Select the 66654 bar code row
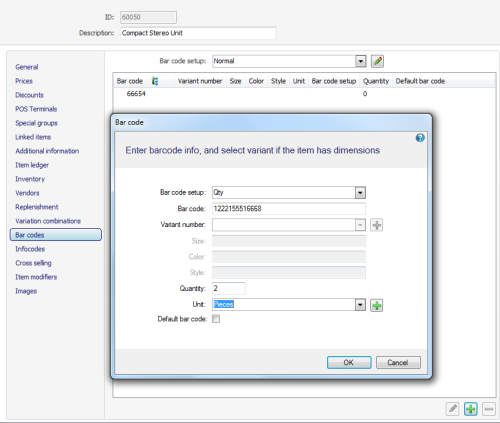500x423 pixels. (x=304, y=94)
